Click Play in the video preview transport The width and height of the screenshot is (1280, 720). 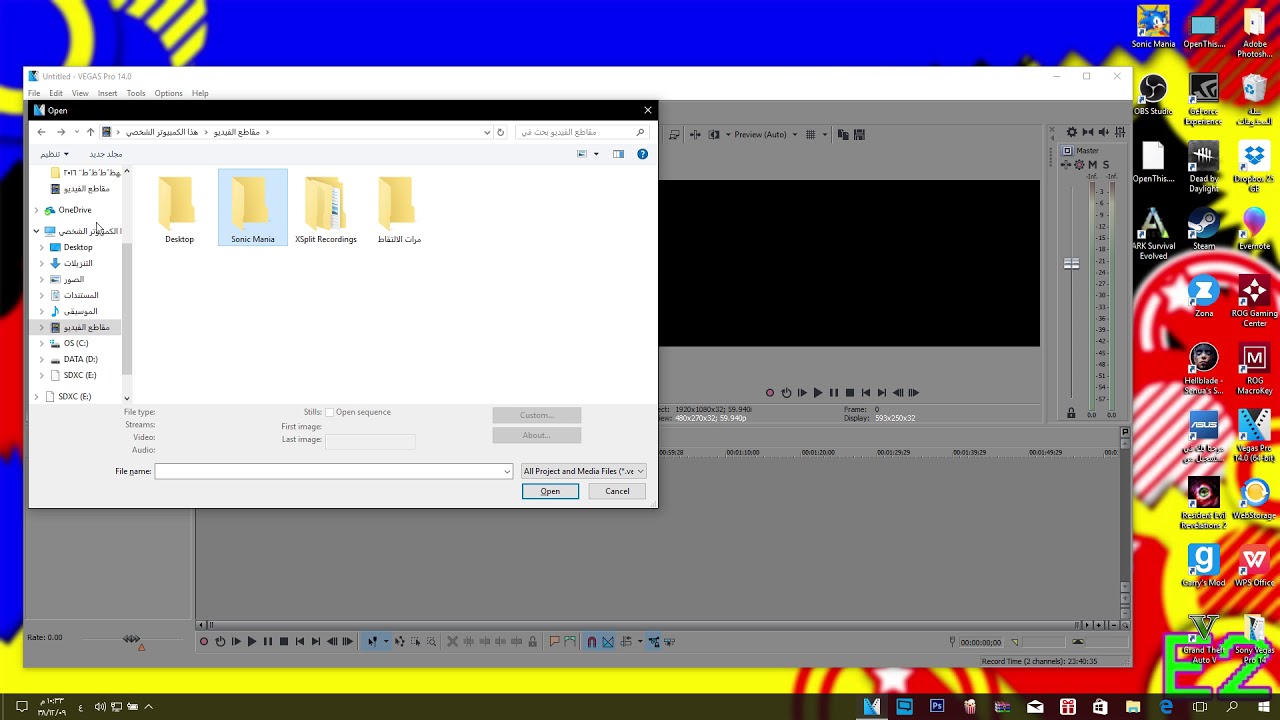(x=817, y=393)
